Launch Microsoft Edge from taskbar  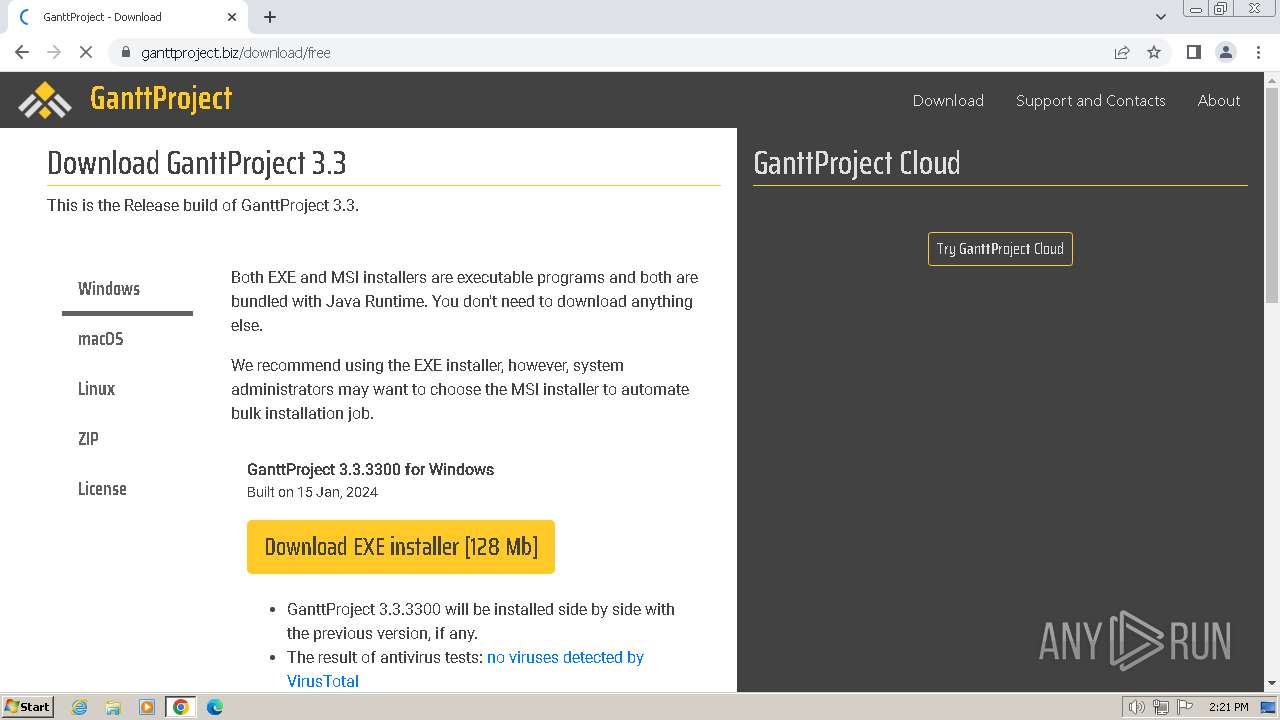pyautogui.click(x=215, y=707)
